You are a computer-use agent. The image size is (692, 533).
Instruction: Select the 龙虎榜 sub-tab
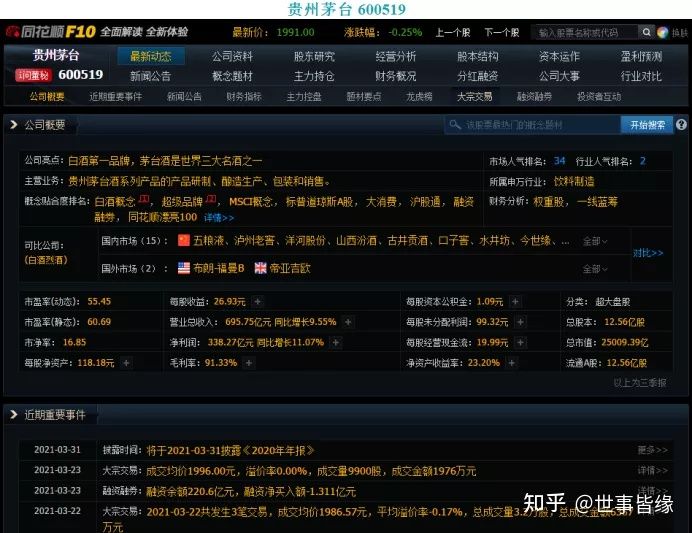(x=419, y=97)
